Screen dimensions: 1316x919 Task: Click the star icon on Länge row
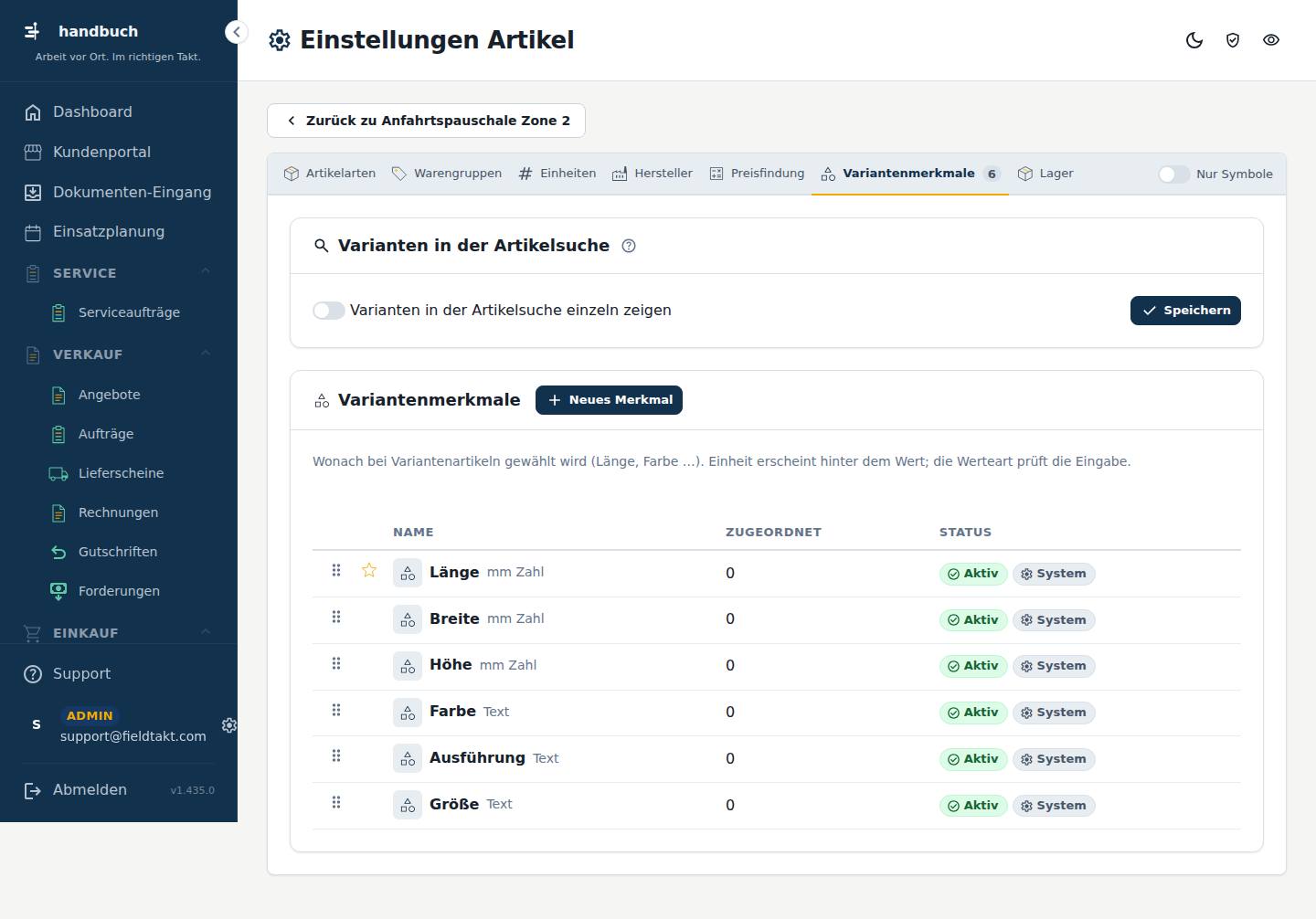(x=369, y=570)
